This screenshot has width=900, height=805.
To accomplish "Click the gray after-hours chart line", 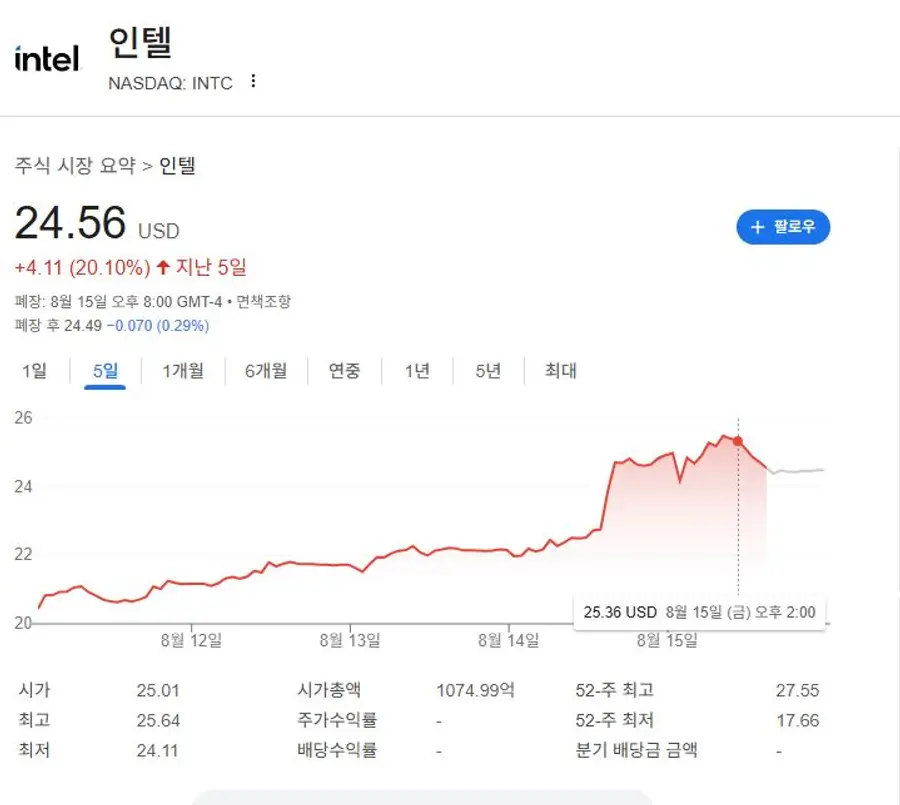I will [797, 470].
